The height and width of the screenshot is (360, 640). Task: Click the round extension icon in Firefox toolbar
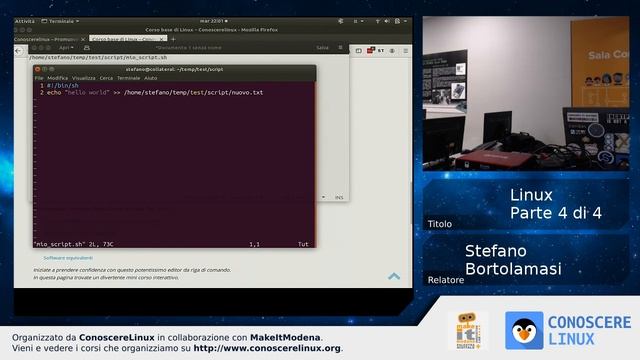392,51
